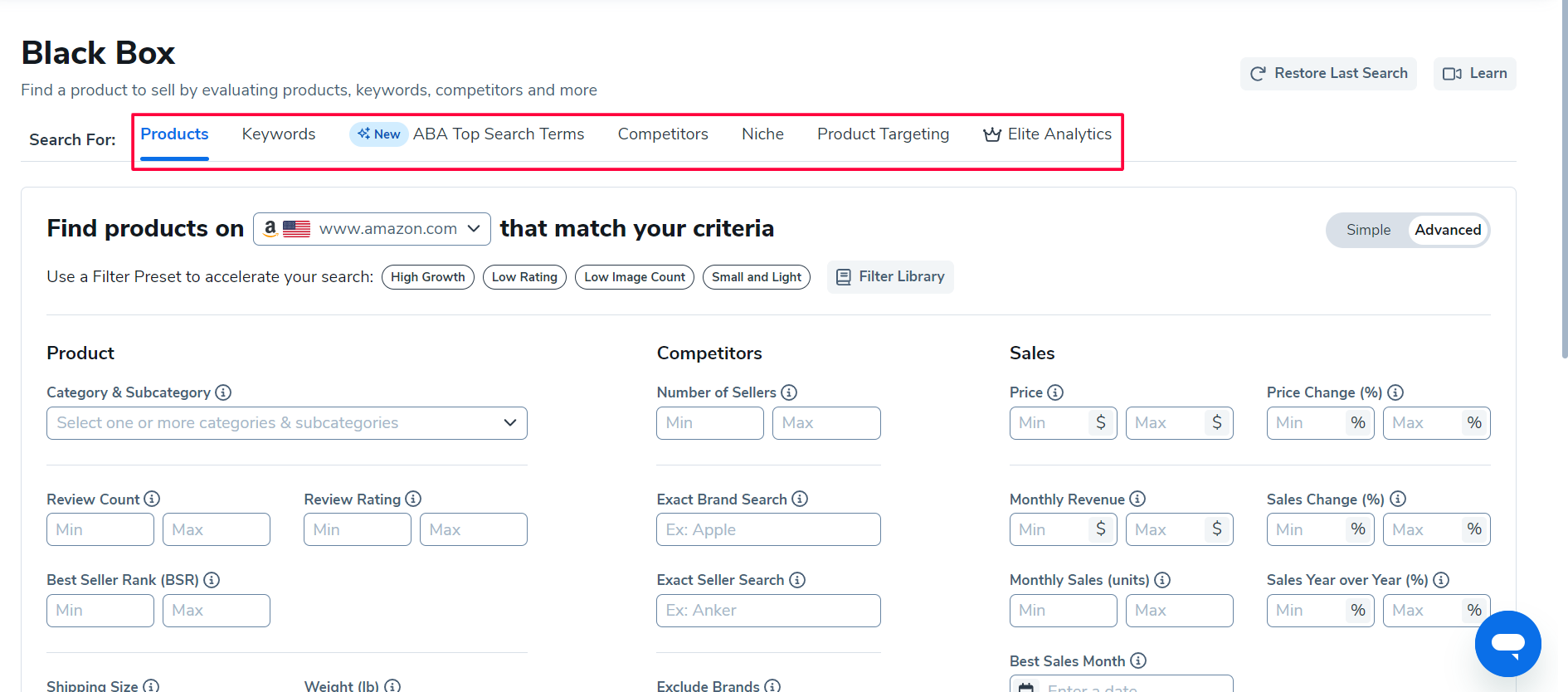The image size is (1568, 692).
Task: Click info icon next to Review Rating
Action: point(413,499)
